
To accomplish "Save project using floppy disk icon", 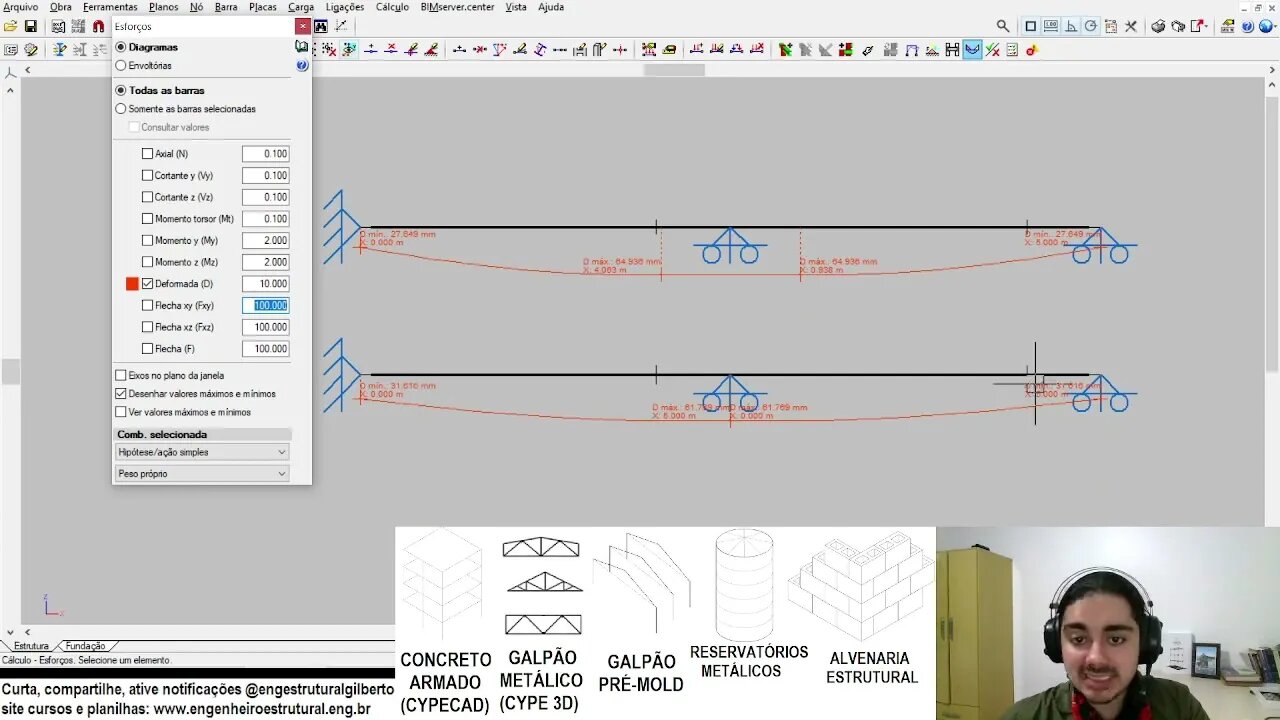I will click(x=31, y=26).
